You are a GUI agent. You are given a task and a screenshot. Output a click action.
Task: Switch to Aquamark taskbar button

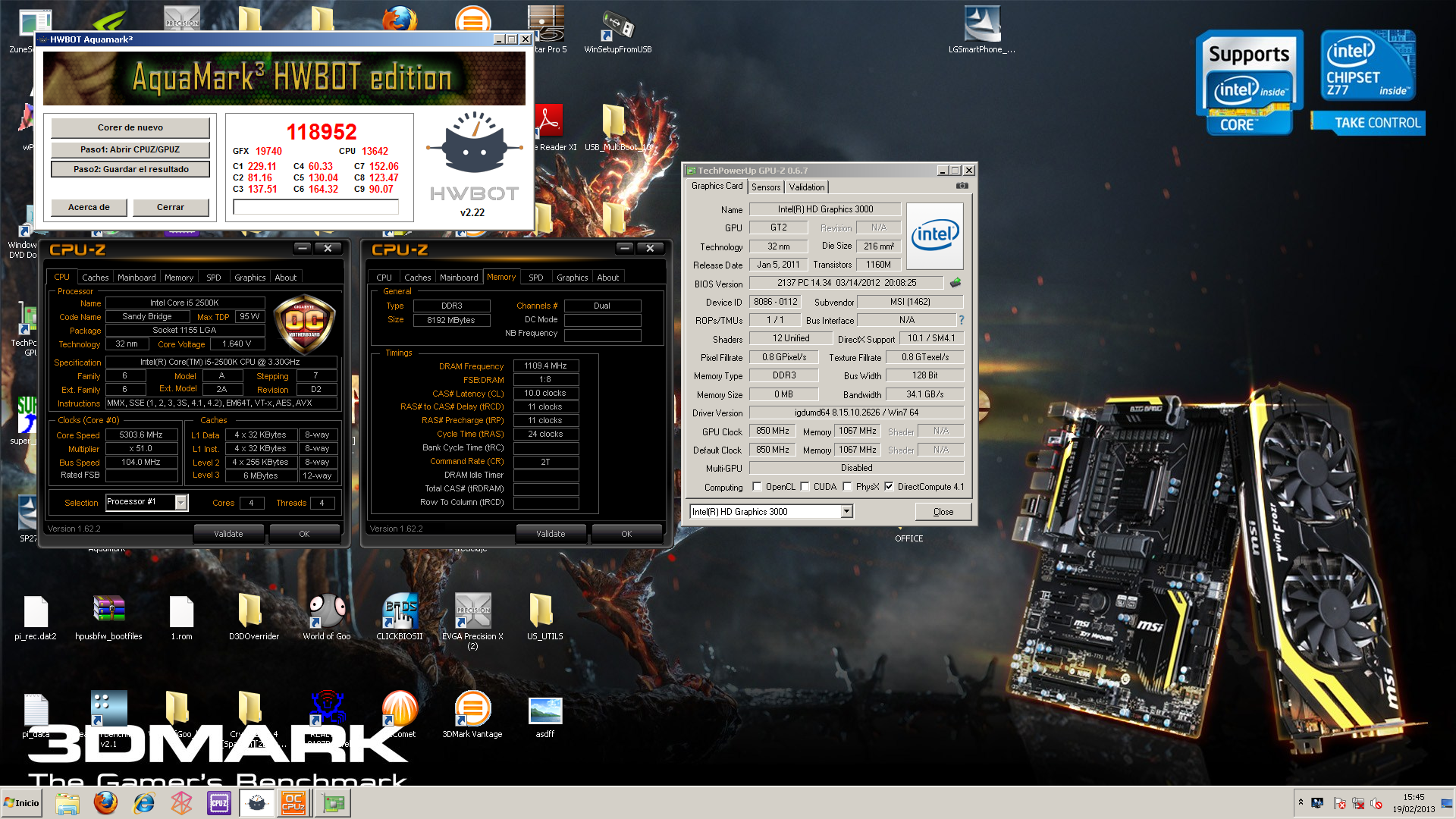coord(257,803)
